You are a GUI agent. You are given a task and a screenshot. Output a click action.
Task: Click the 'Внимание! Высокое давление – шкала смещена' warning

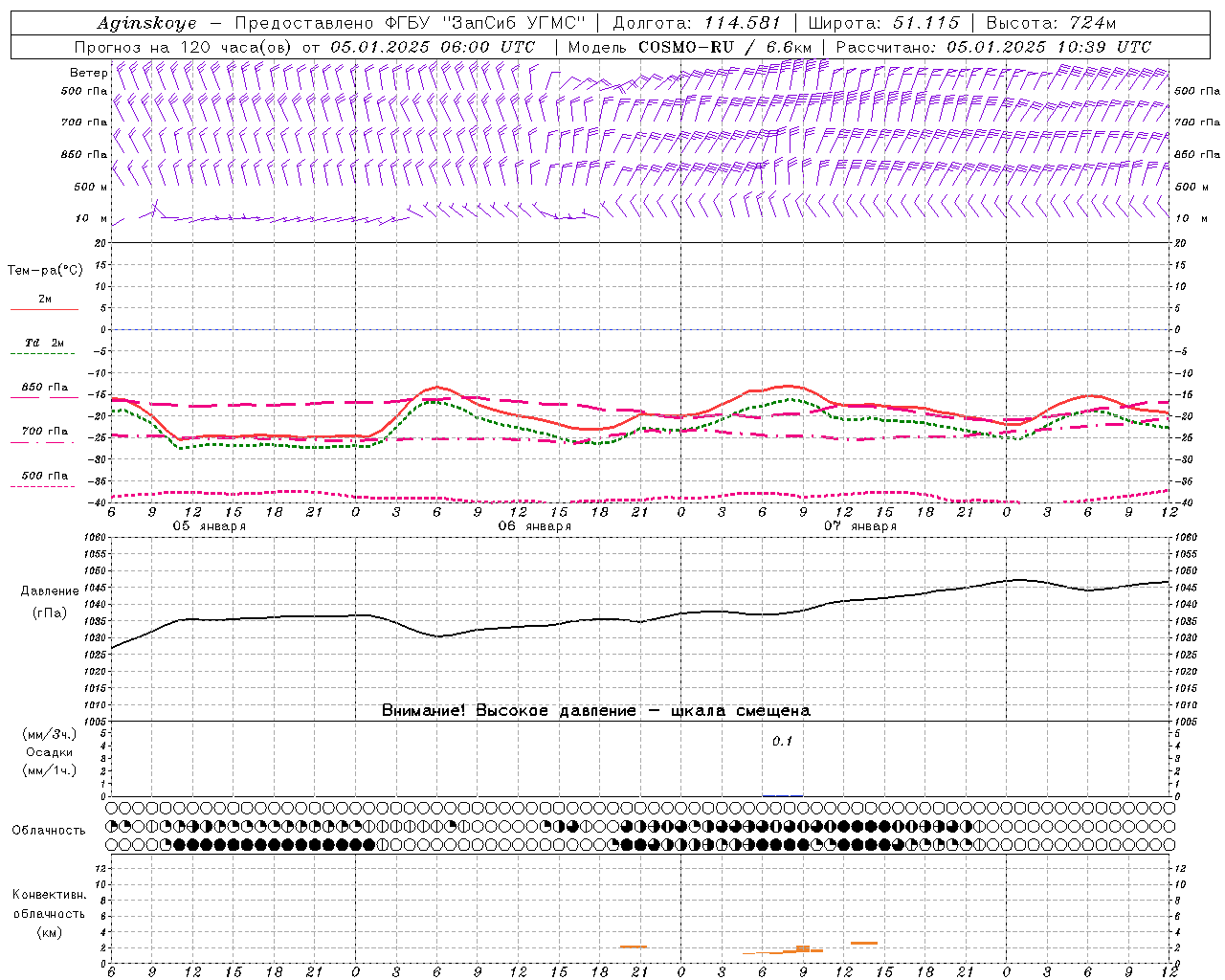pyautogui.click(x=596, y=711)
